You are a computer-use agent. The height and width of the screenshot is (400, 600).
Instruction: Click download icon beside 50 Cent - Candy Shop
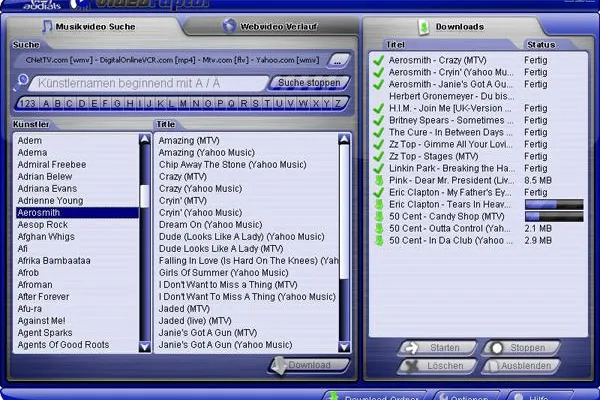(x=379, y=216)
